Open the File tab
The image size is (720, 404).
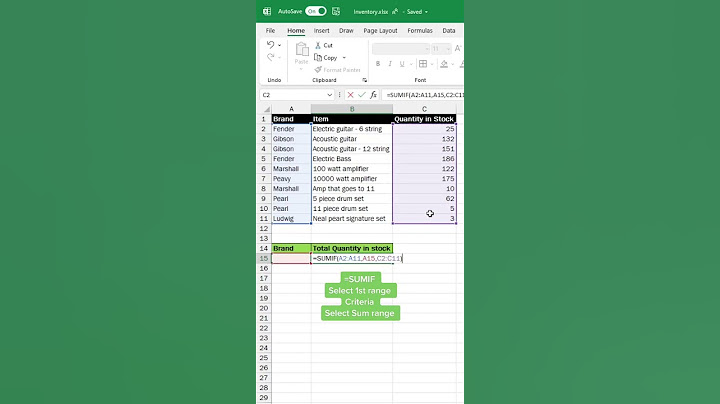(x=270, y=30)
